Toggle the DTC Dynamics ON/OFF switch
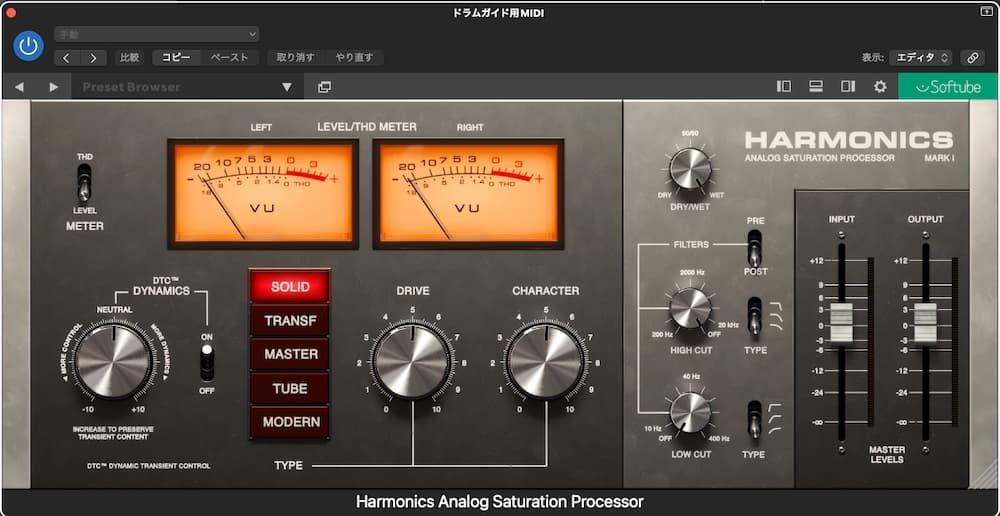The width and height of the screenshot is (1000, 516). pyautogui.click(x=207, y=362)
